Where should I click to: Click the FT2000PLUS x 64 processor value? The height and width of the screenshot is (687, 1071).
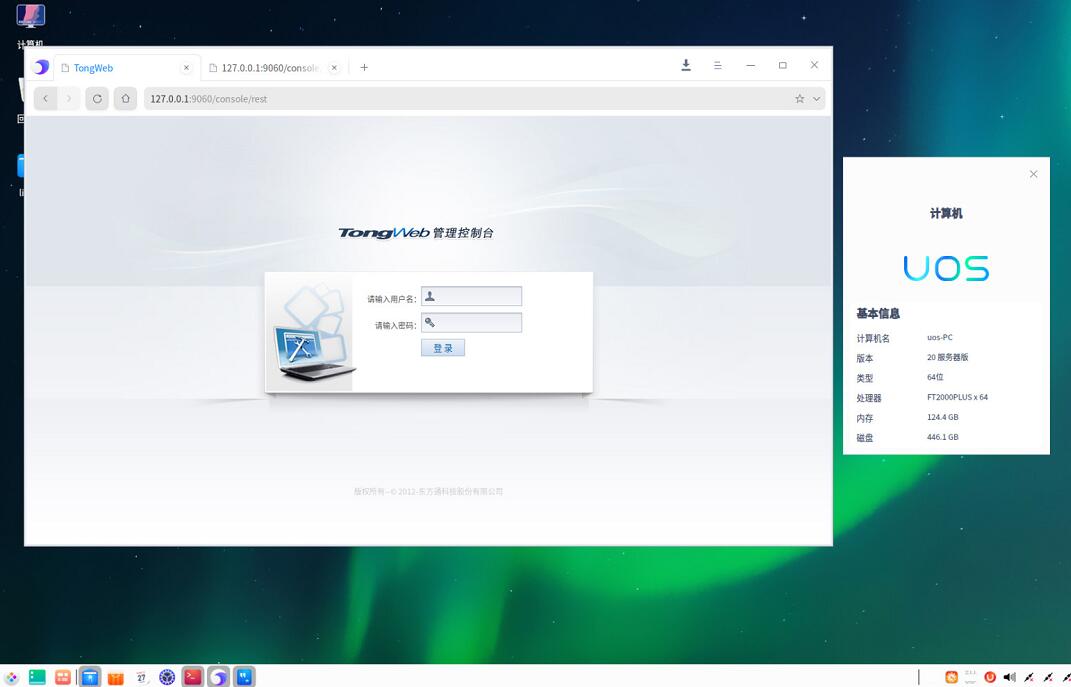tap(957, 397)
